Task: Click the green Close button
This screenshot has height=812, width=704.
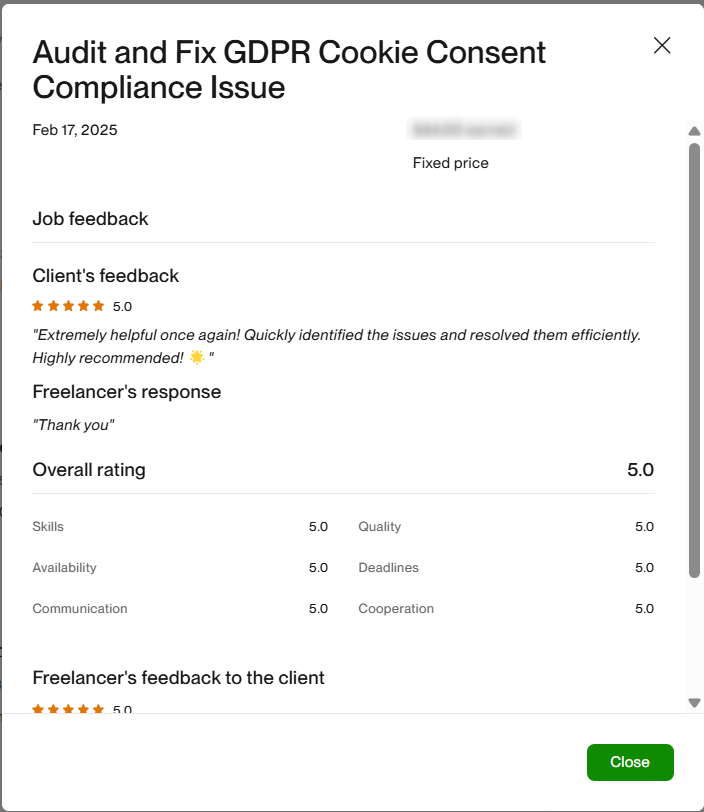Action: pos(630,762)
